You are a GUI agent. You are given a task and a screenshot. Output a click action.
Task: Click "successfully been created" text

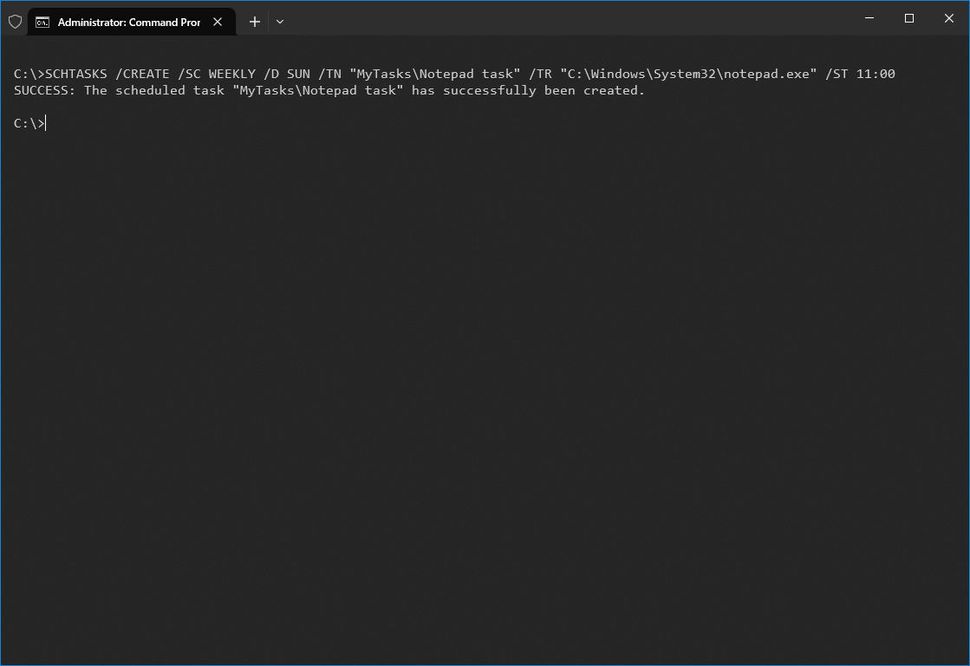[555, 90]
